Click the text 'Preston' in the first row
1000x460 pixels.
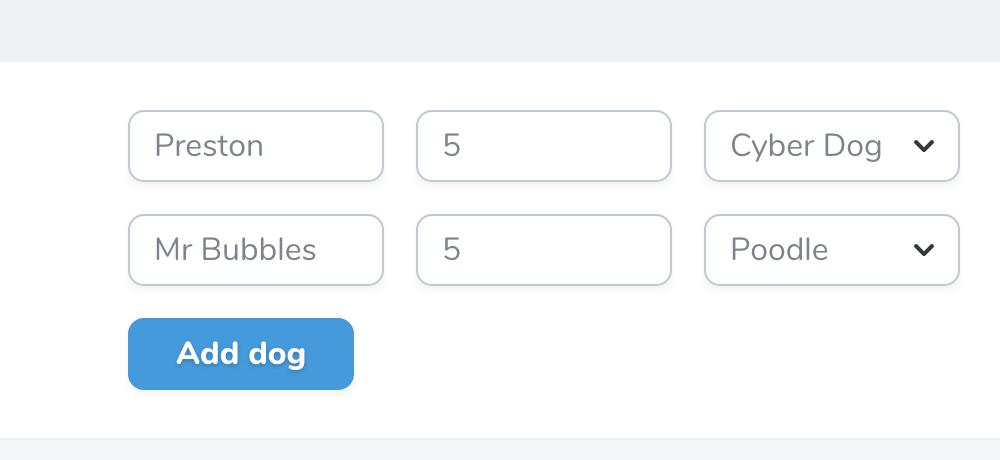click(x=209, y=146)
